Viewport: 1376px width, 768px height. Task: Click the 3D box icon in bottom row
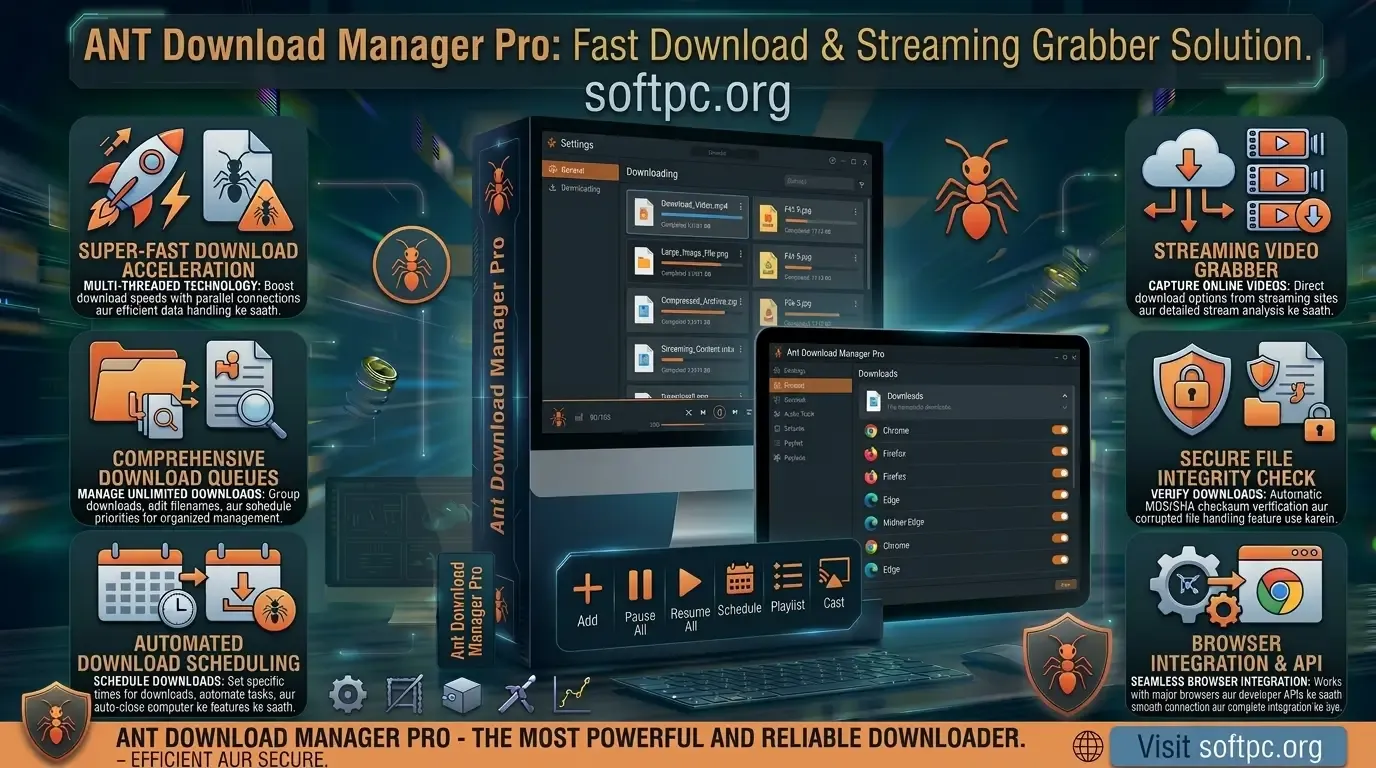click(463, 695)
